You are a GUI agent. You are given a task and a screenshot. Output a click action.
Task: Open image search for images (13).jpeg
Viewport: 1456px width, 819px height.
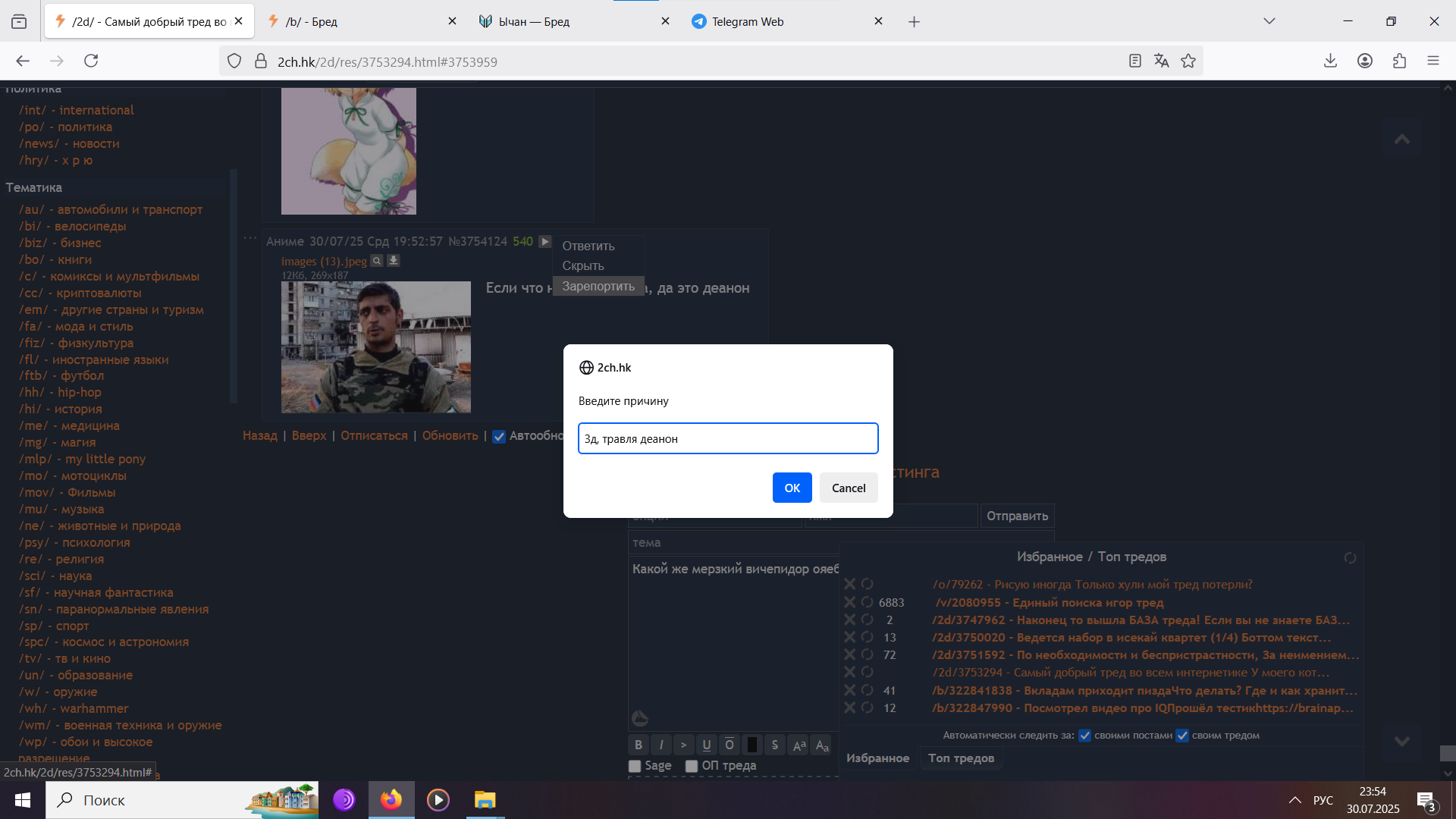click(377, 261)
